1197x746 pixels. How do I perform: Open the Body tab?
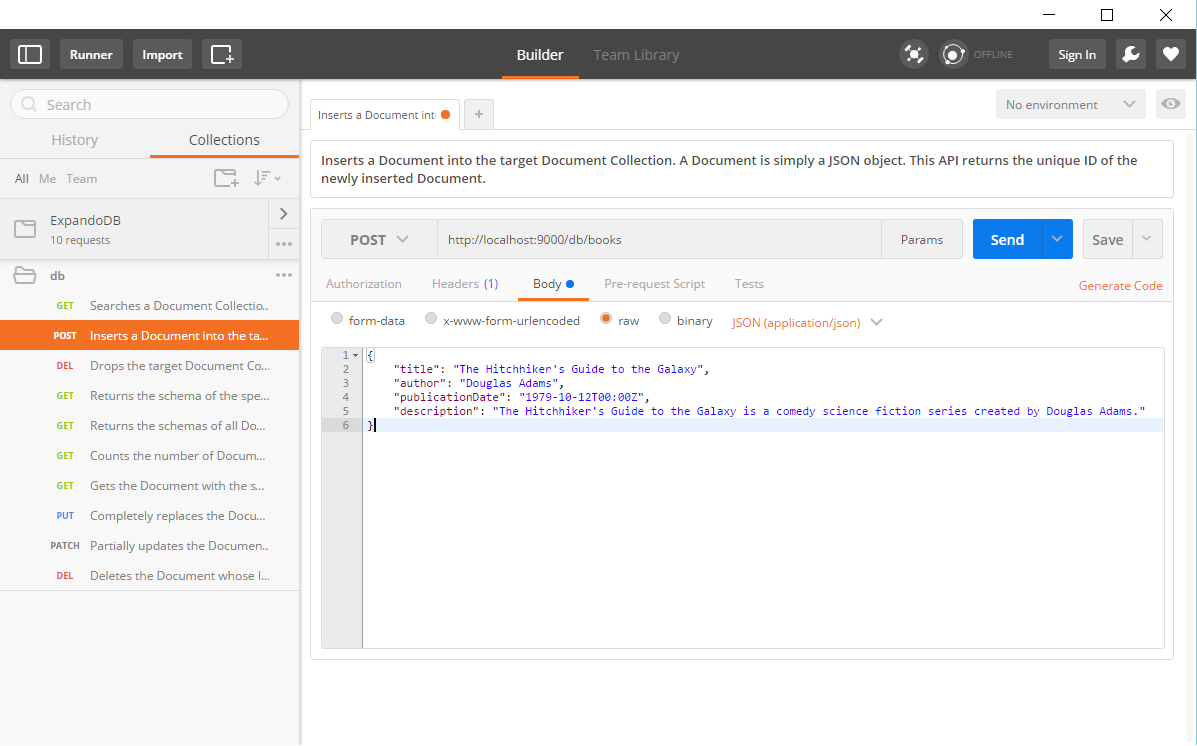[x=553, y=284]
